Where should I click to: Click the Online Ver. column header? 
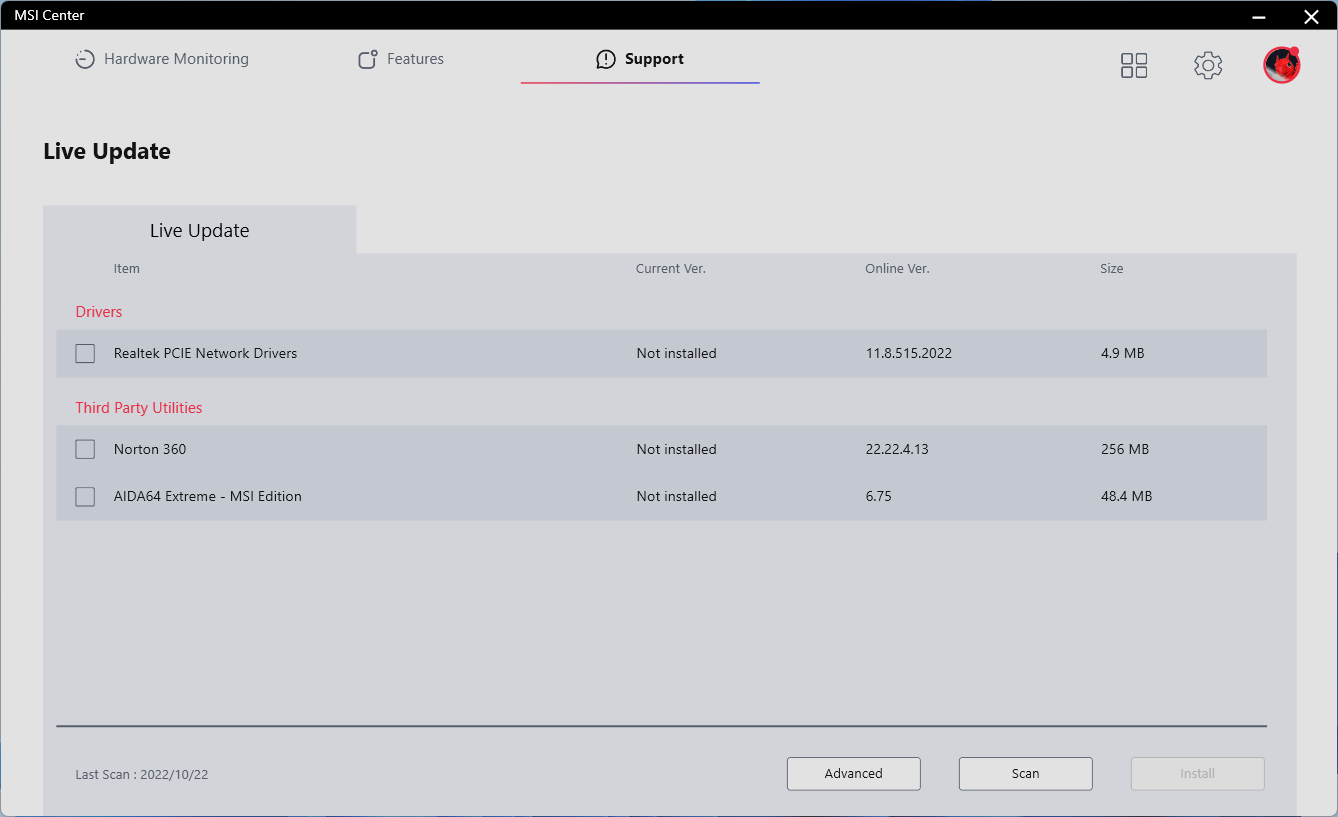tap(898, 269)
